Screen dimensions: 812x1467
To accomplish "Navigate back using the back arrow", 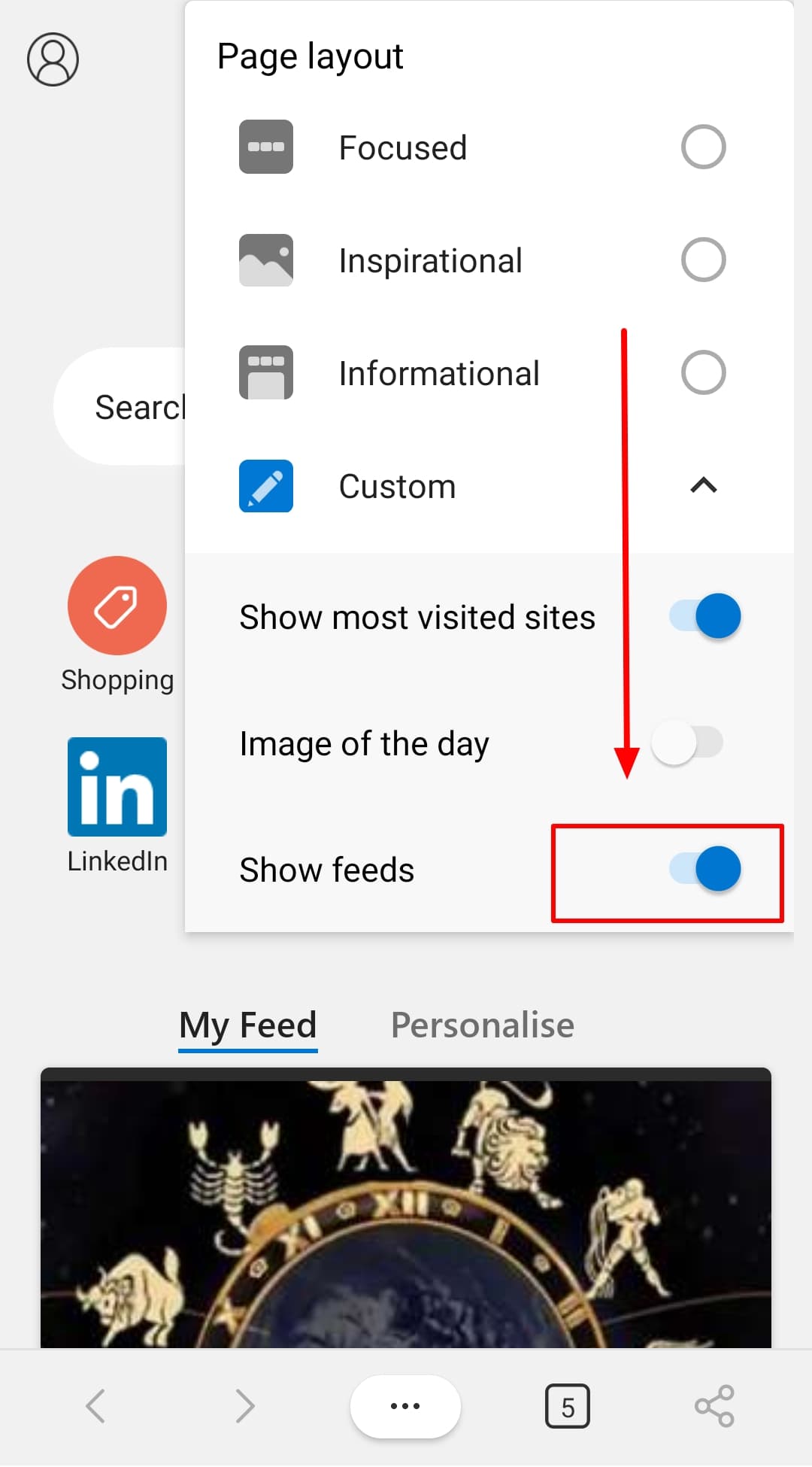I will 96,1405.
